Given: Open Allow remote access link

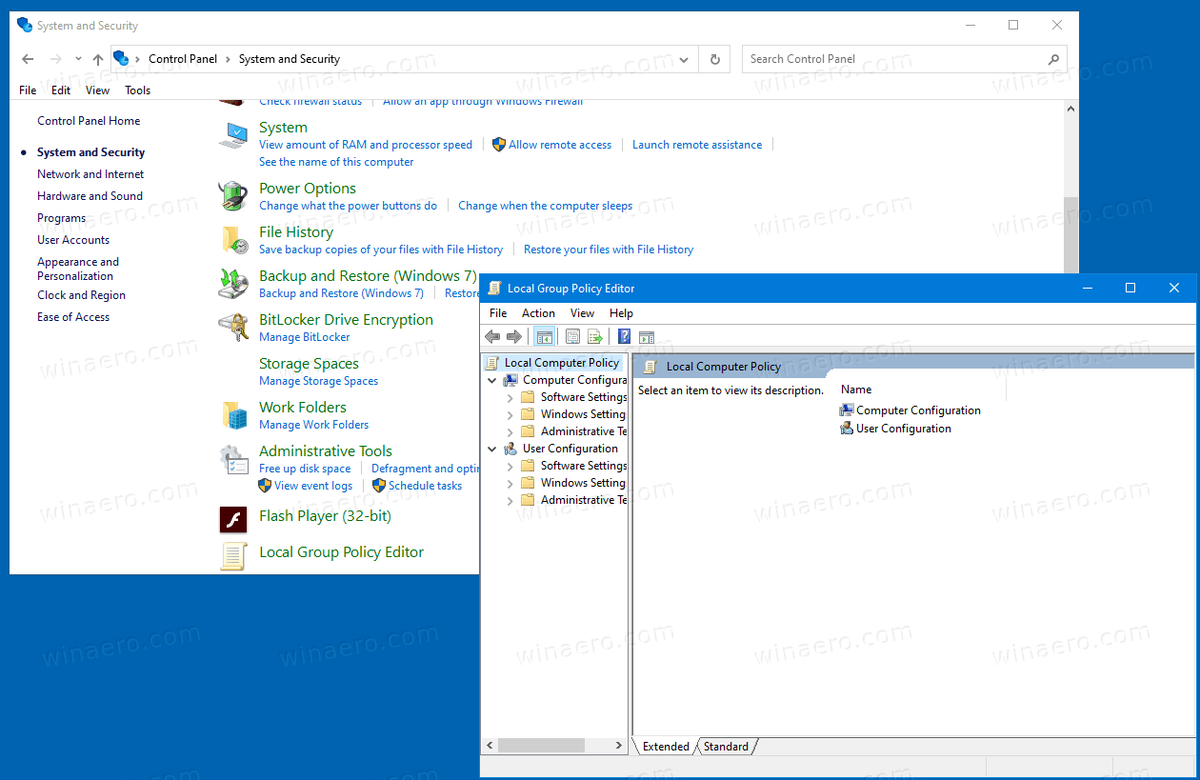Looking at the screenshot, I should pyautogui.click(x=560, y=145).
